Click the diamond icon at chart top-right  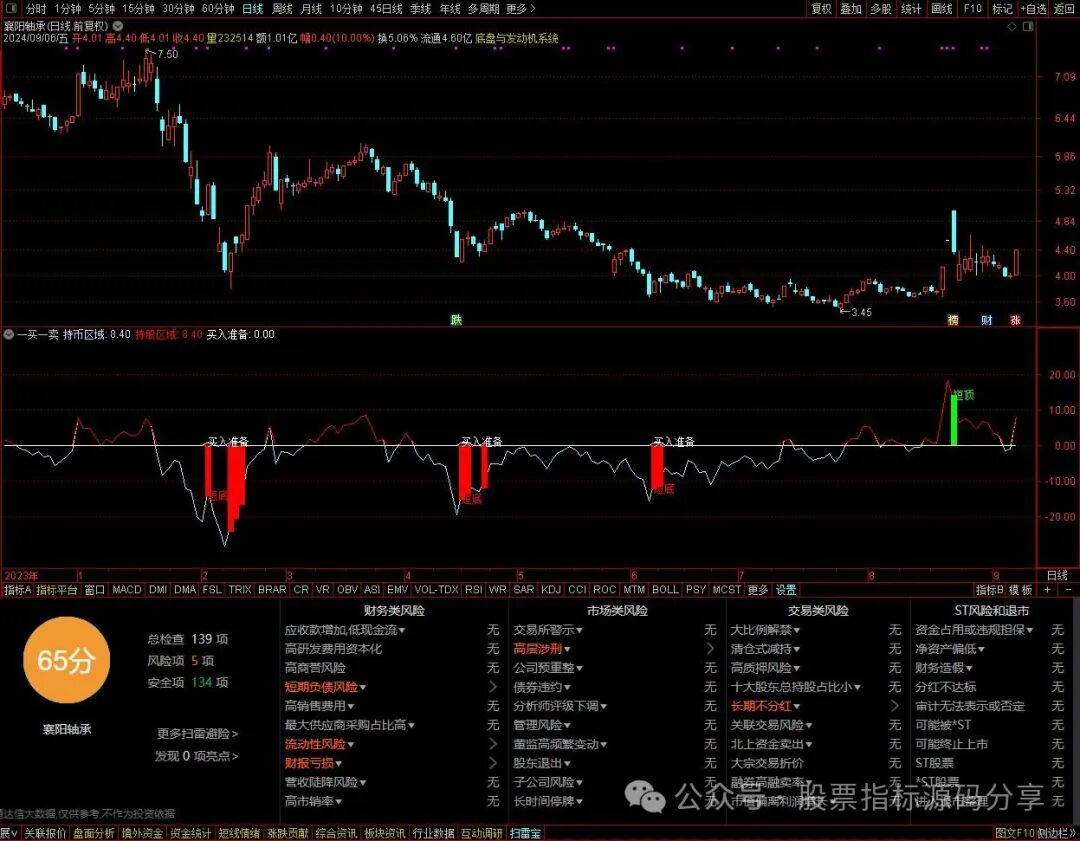[1012, 26]
